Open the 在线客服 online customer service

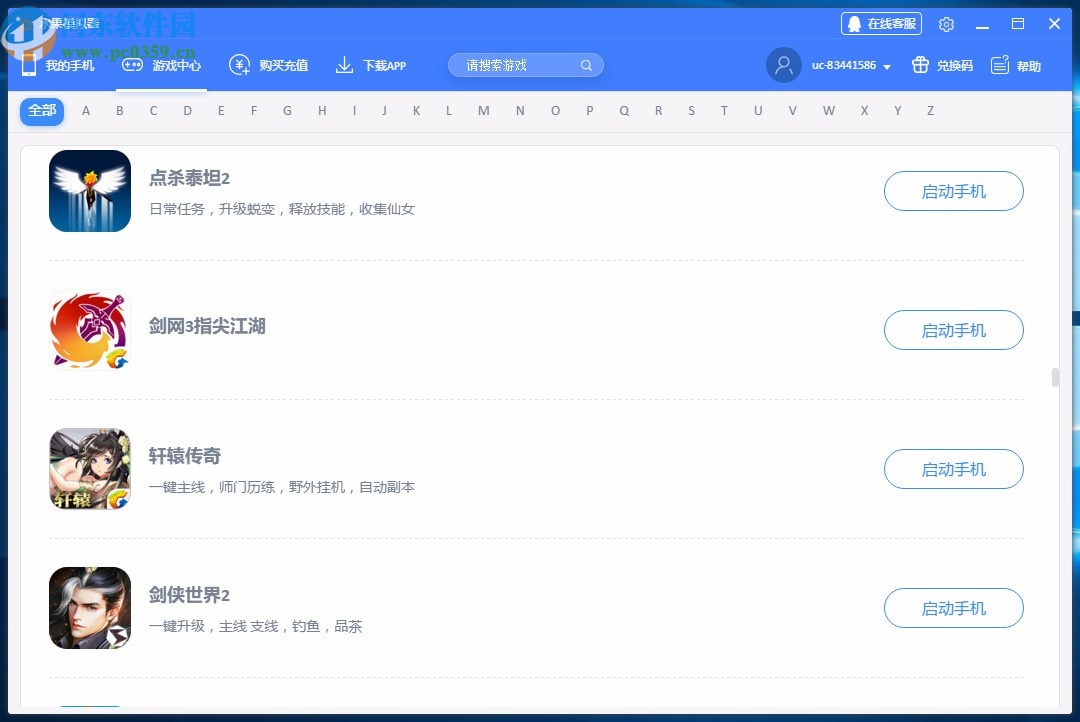coord(881,22)
